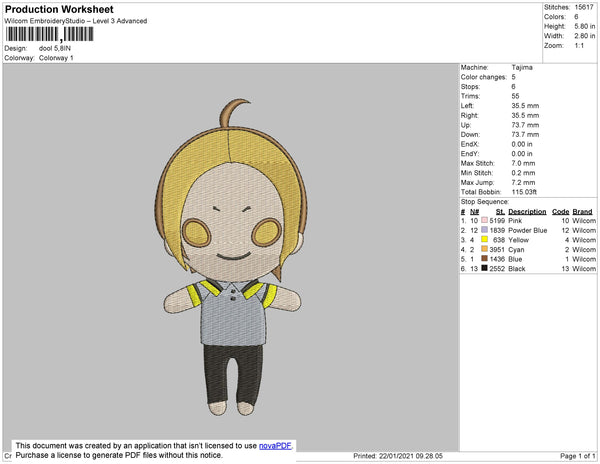Image resolution: width=600 pixels, height=464 pixels.
Task: Click the 'Trims' value 55
Action: pos(515,96)
